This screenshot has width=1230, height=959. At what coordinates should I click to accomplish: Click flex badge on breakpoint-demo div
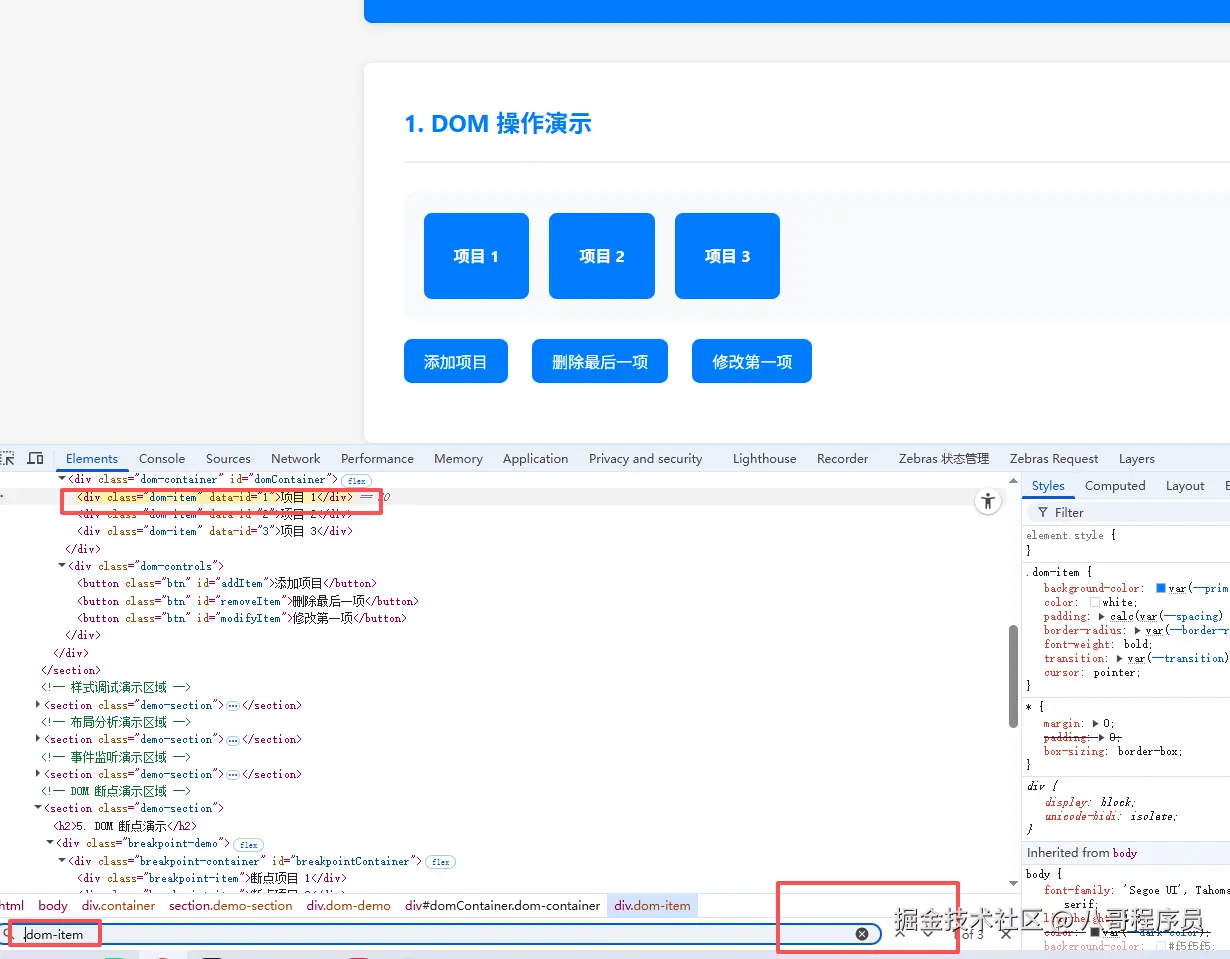[249, 844]
